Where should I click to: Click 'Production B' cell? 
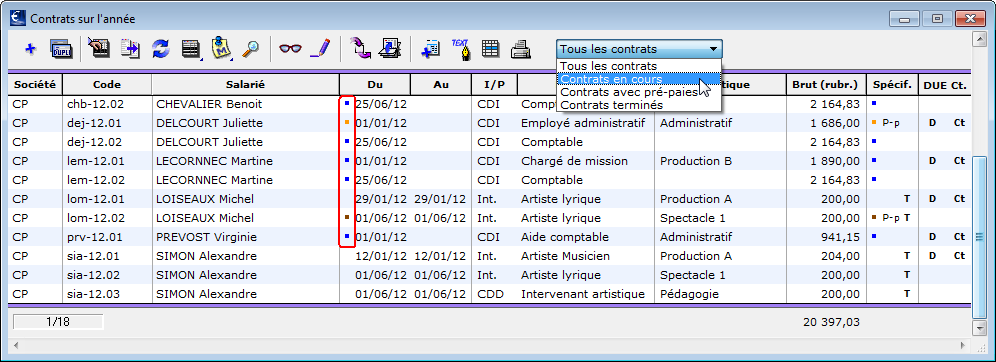[696, 161]
